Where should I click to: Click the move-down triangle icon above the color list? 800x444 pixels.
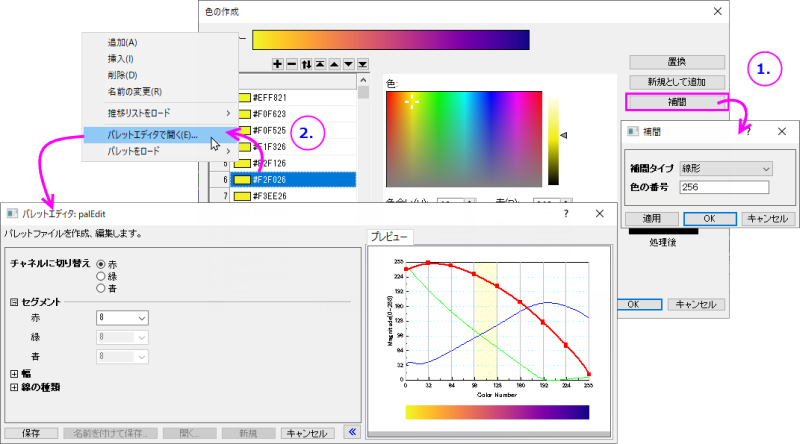[x=348, y=64]
